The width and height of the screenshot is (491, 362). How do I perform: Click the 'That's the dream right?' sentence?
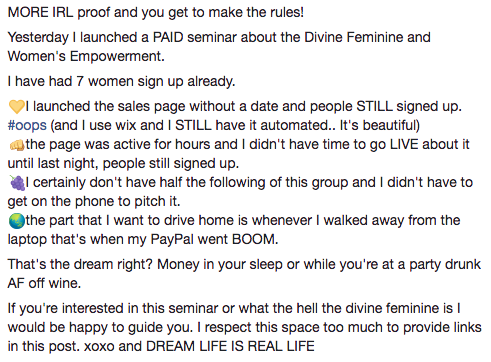pyautogui.click(x=80, y=265)
